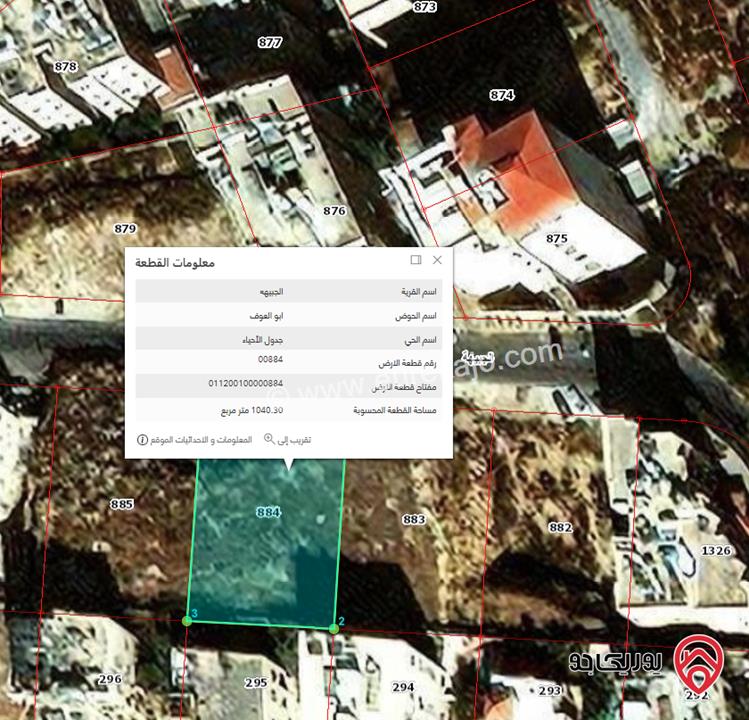Select parcel 885 on the map
This screenshot has width=749, height=720.
tap(122, 504)
